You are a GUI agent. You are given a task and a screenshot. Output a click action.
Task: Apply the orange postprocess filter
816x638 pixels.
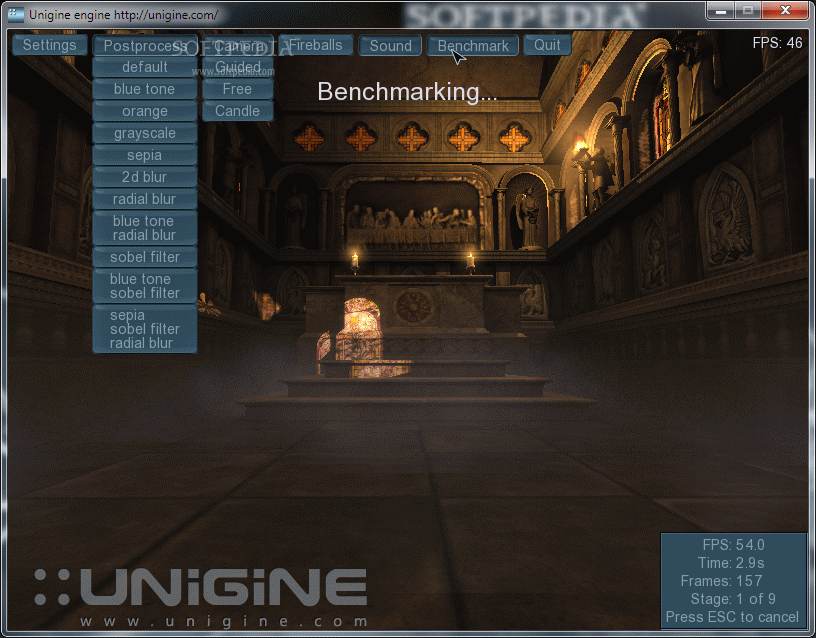pos(145,111)
